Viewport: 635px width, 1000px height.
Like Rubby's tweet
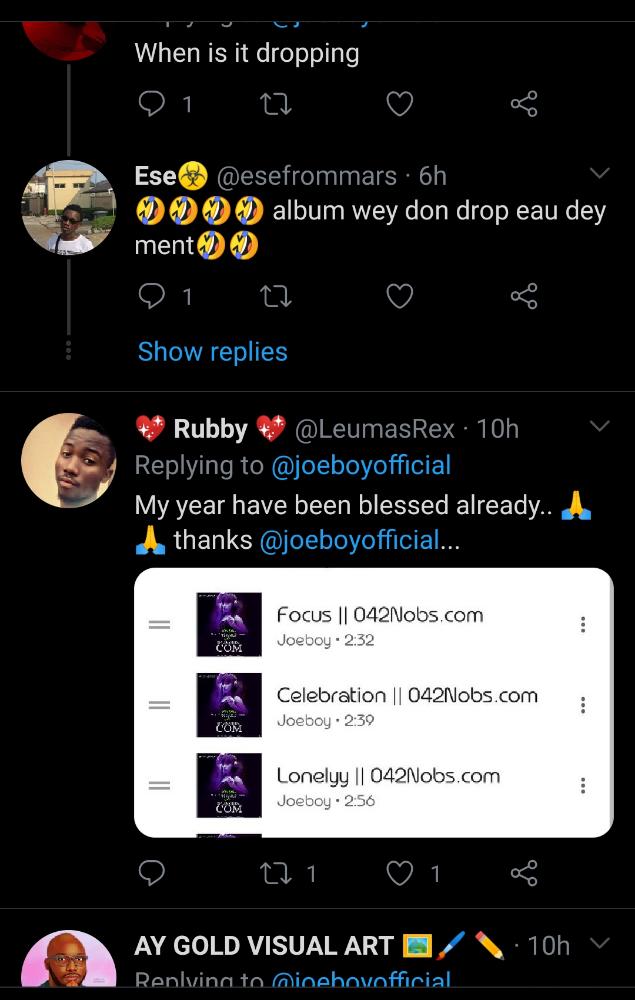pyautogui.click(x=400, y=874)
